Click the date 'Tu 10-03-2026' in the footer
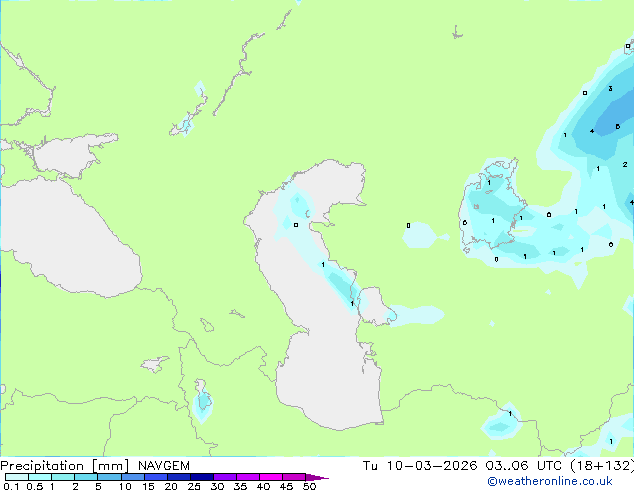The height and width of the screenshot is (490, 634). point(420,466)
